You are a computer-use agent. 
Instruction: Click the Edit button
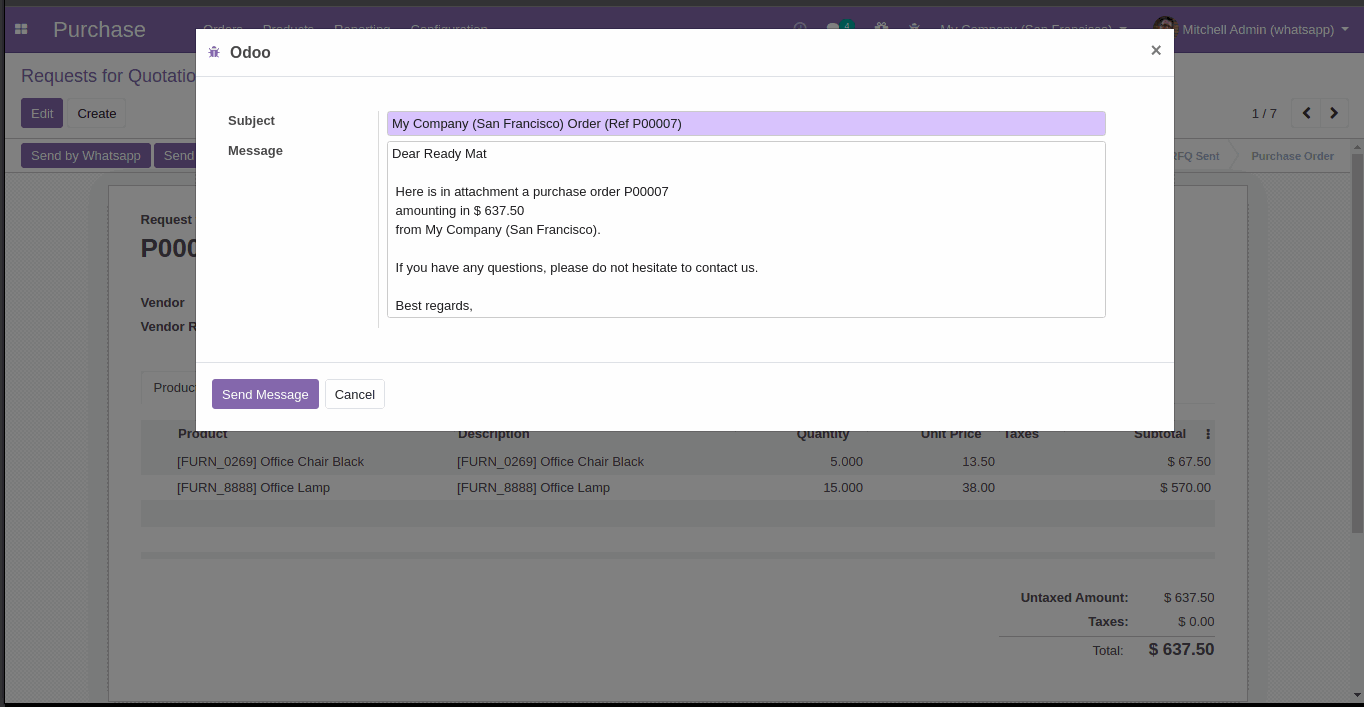click(42, 113)
